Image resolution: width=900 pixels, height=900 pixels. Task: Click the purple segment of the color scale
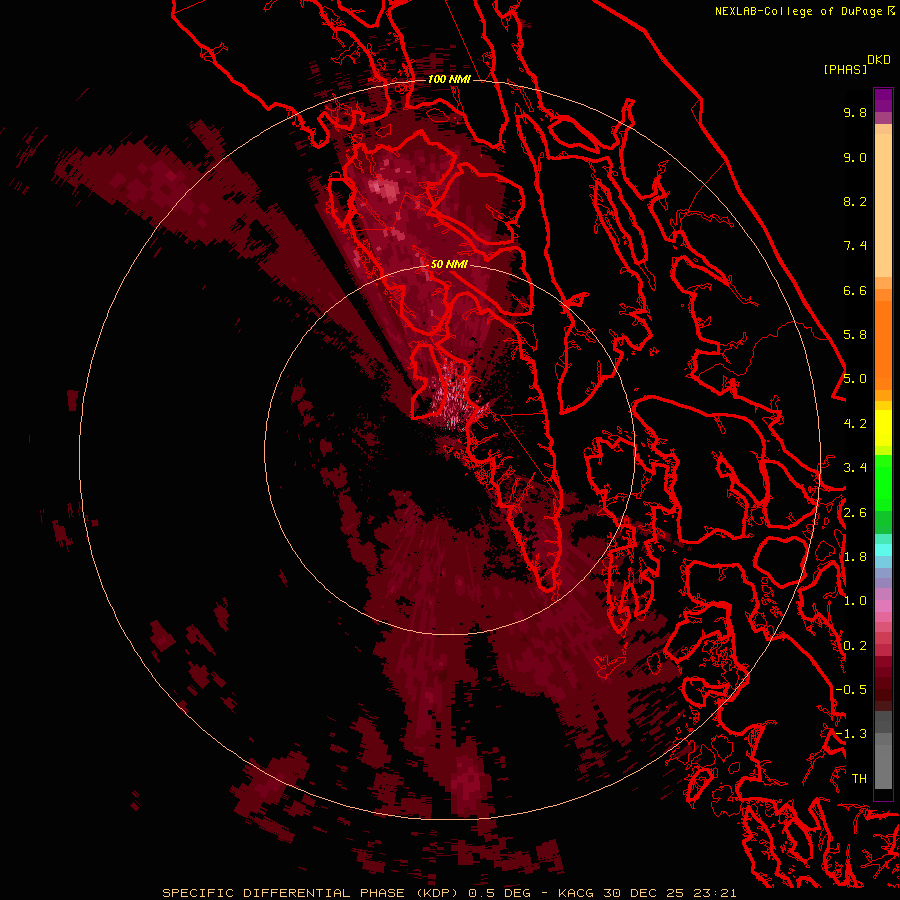click(883, 100)
